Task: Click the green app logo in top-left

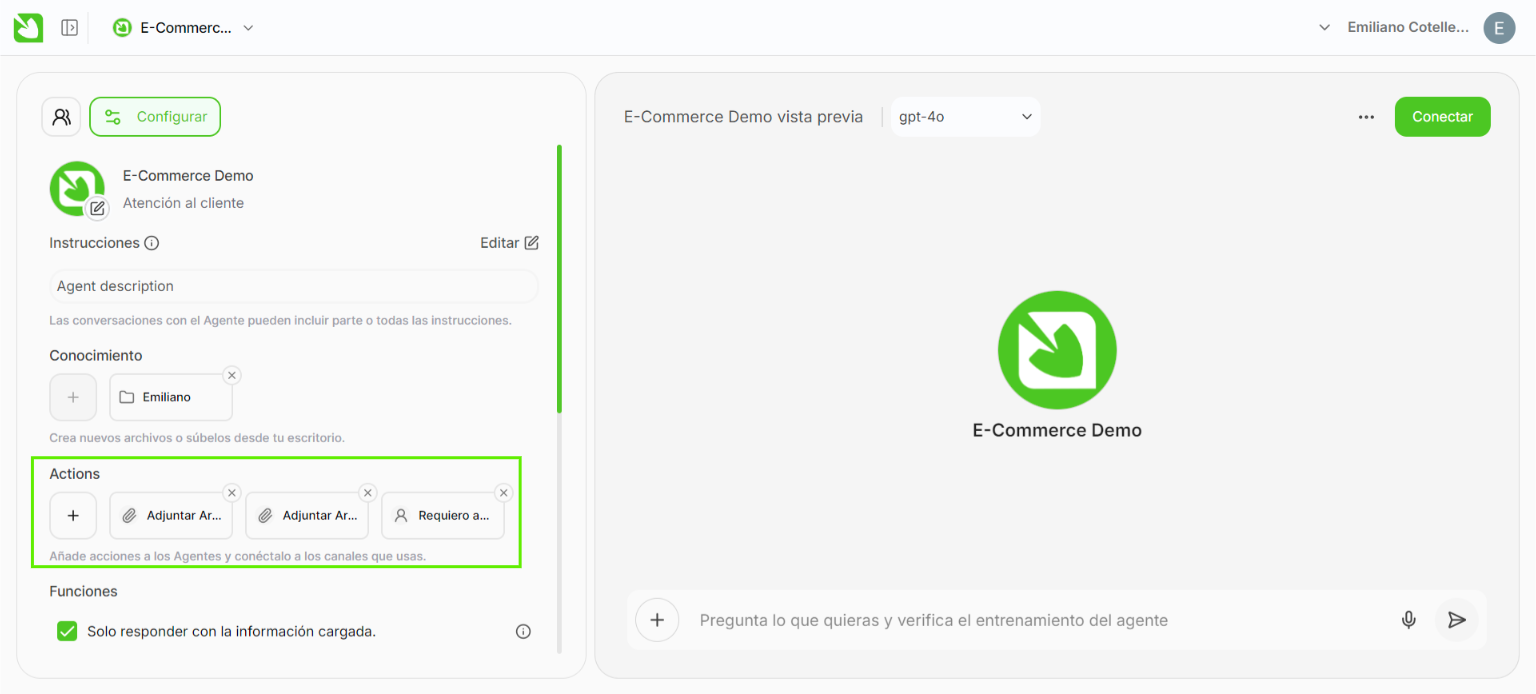Action: point(28,27)
